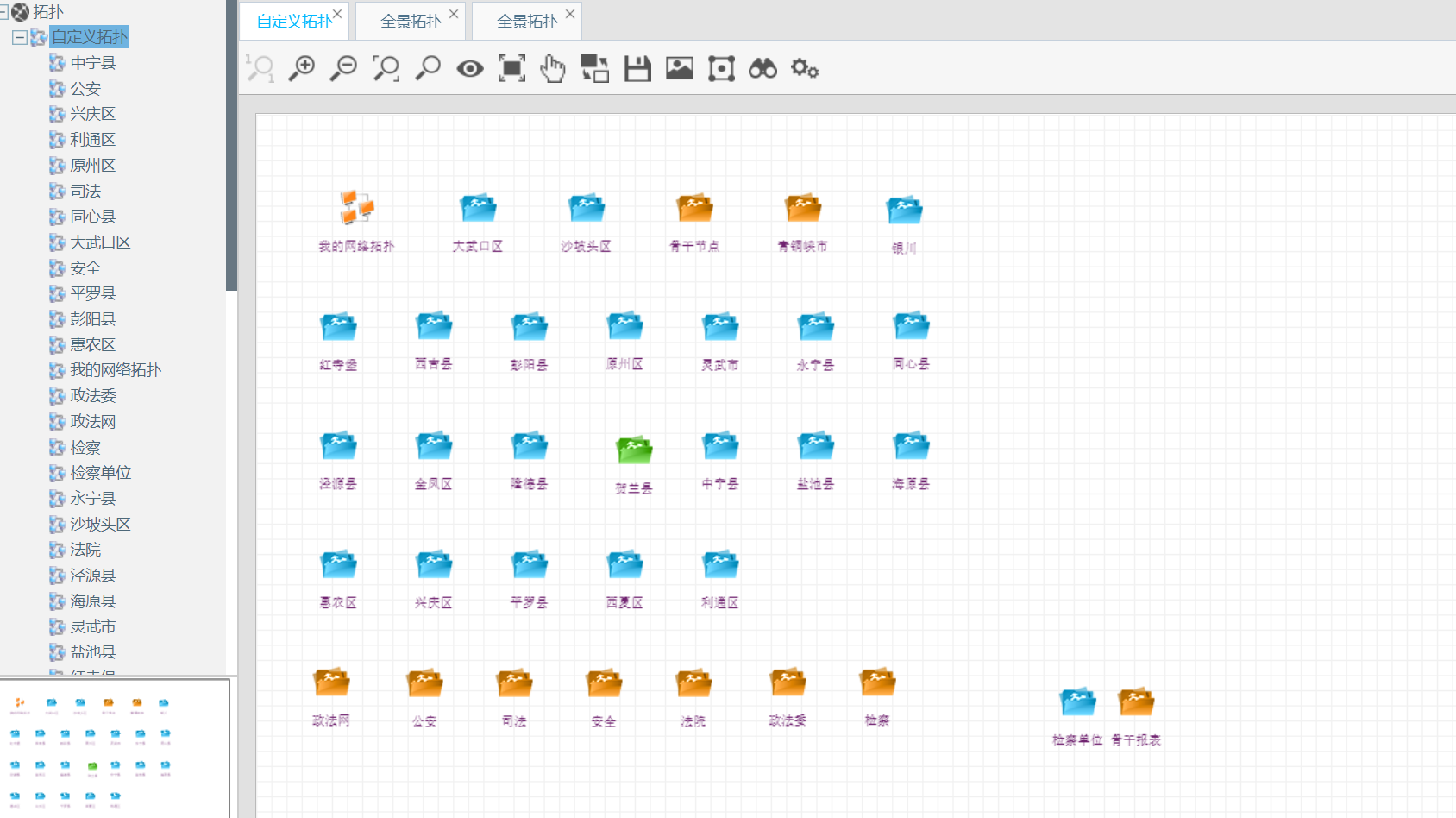Open 平罗县 in the tree
This screenshot has width=1456, height=818.
93,293
